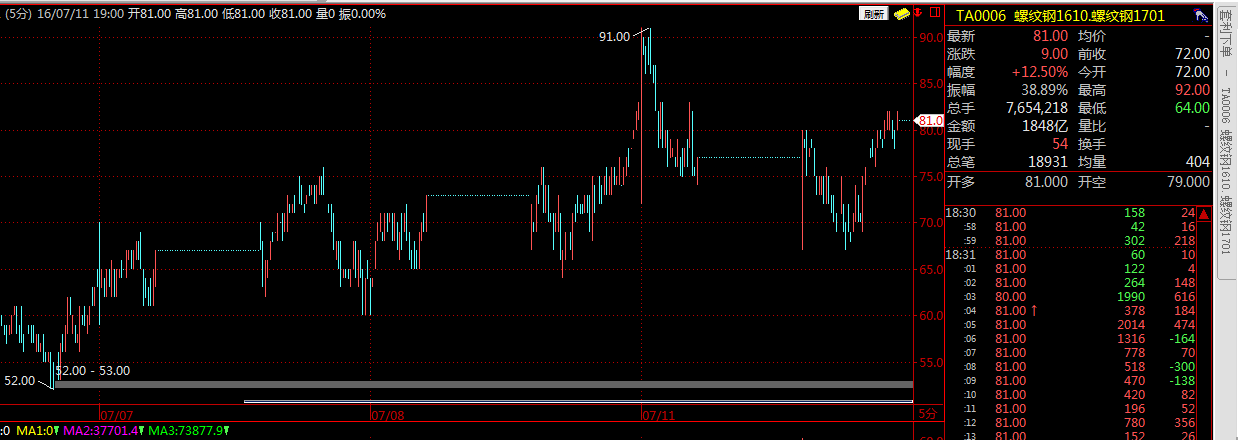This screenshot has height=440, width=1238.
Task: Click the 5分 period label at the axis corner
Action: coord(927,413)
